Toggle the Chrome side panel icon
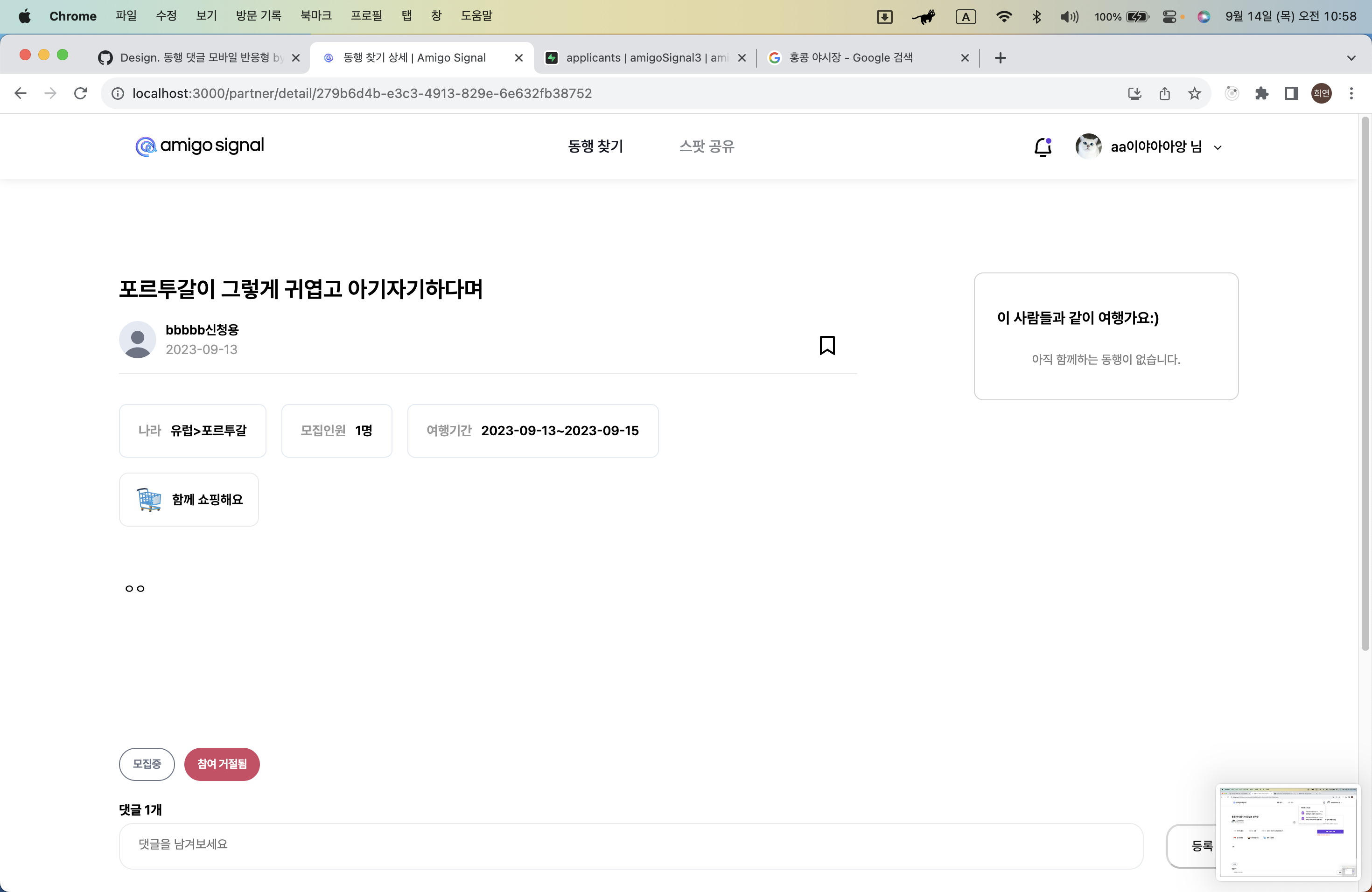The height and width of the screenshot is (892, 1372). point(1291,93)
